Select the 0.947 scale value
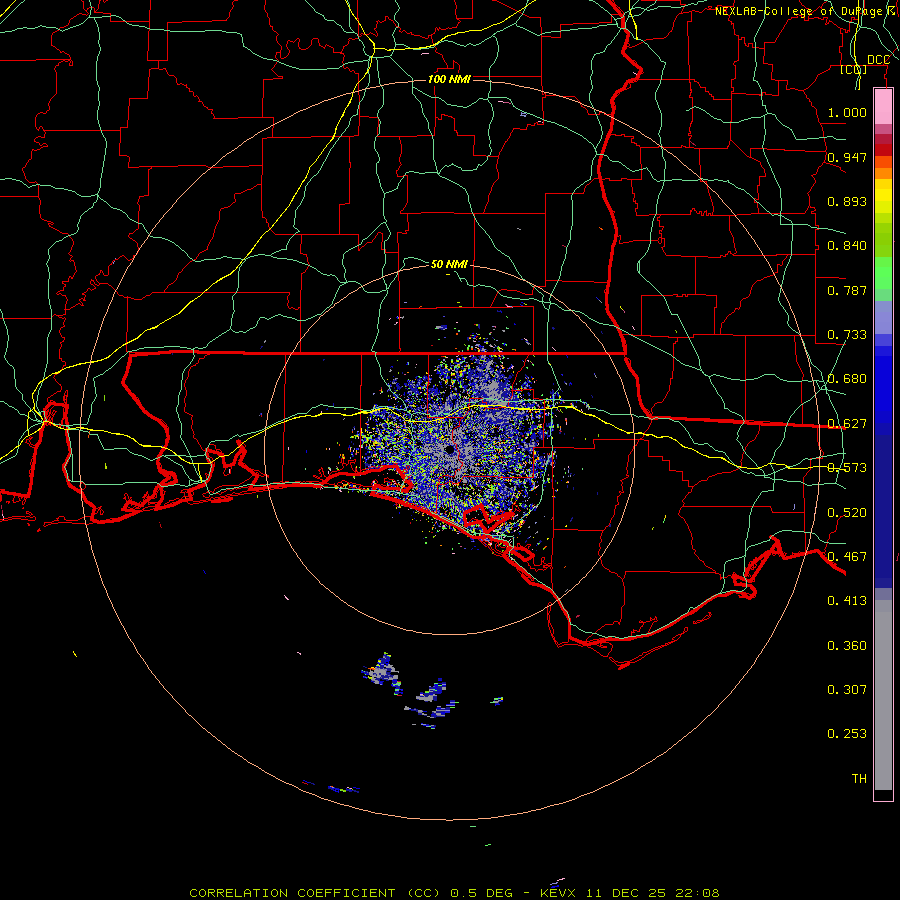Image resolution: width=900 pixels, height=900 pixels. pos(847,157)
